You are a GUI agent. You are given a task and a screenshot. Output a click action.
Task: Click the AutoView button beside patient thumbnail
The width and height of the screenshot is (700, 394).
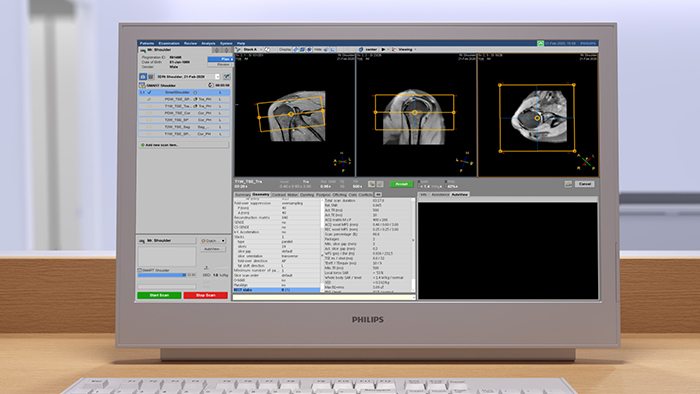click(x=212, y=249)
